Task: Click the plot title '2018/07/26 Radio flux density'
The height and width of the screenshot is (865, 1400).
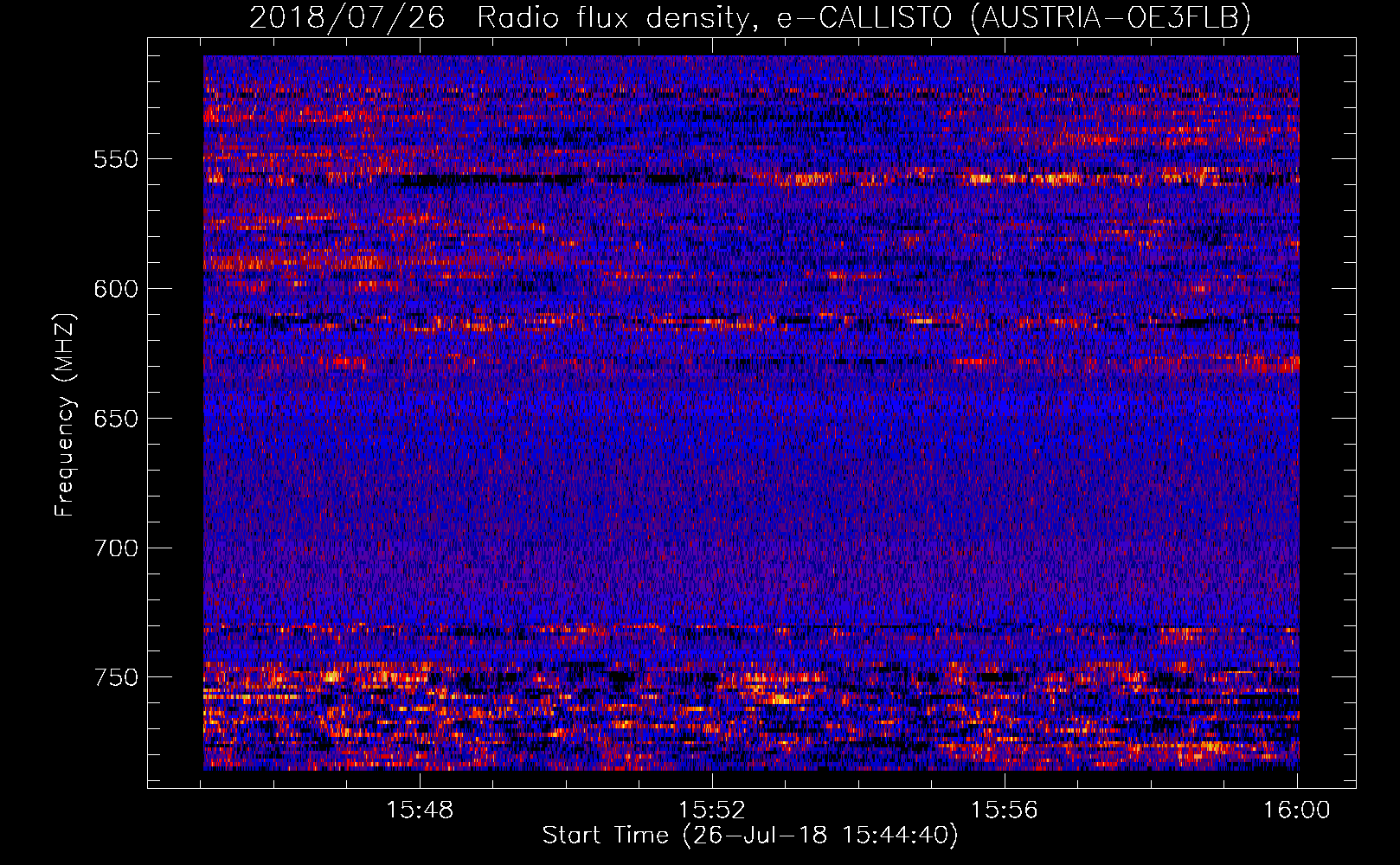Action: click(750, 17)
